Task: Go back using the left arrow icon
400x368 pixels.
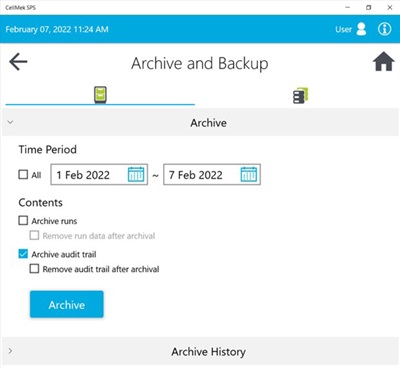Action: point(18,62)
